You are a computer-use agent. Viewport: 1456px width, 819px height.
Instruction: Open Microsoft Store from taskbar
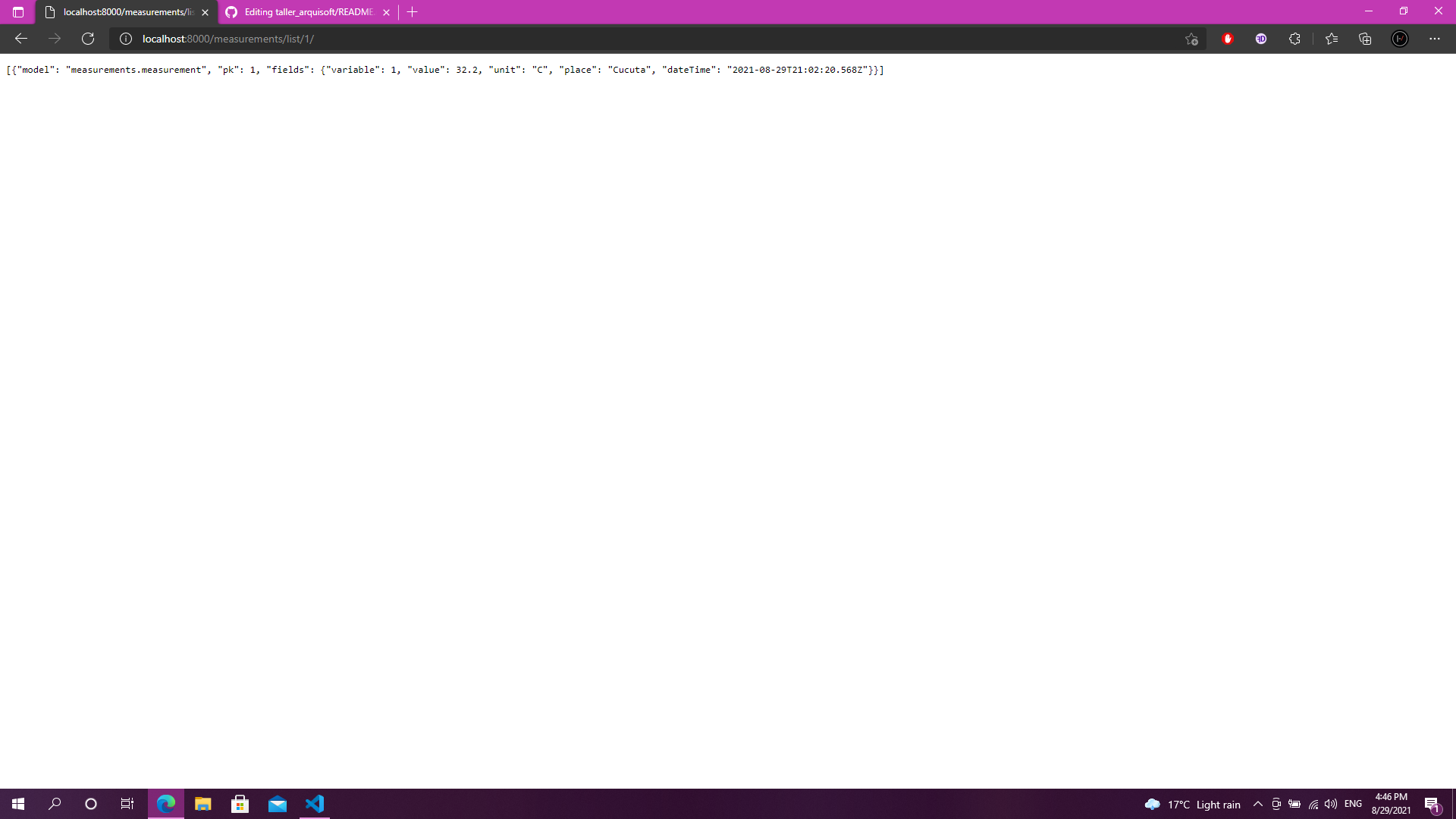tap(240, 804)
